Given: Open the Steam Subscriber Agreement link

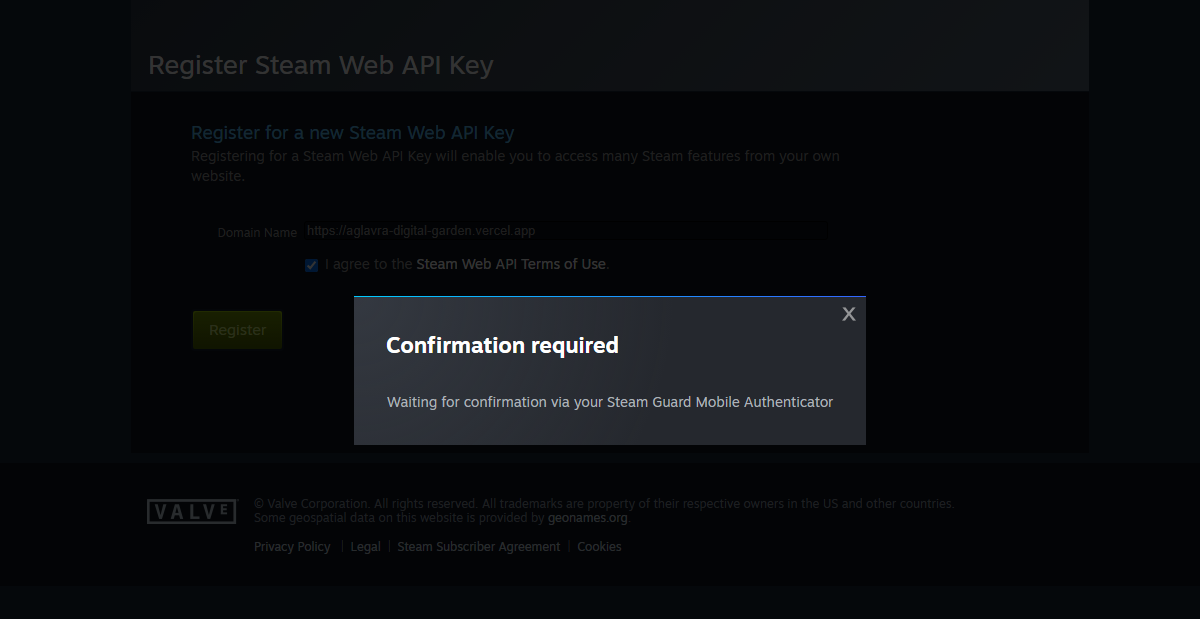Looking at the screenshot, I should pyautogui.click(x=479, y=547).
